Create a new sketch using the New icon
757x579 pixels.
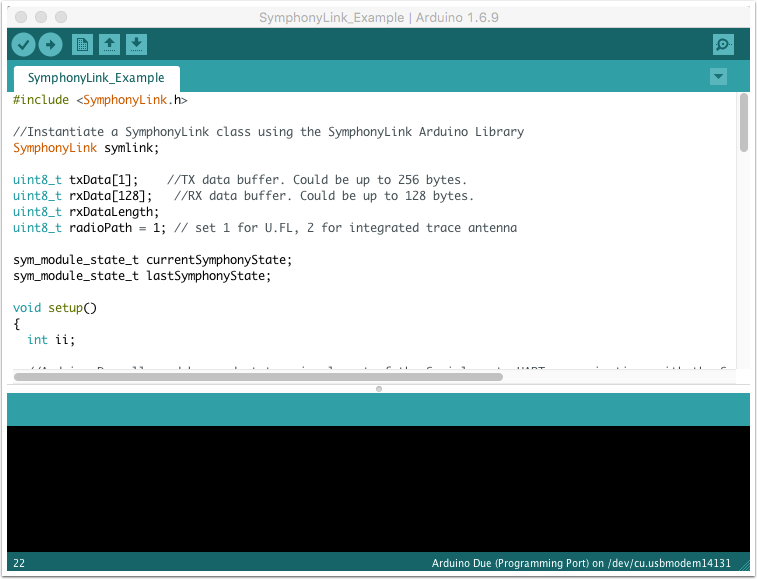pos(82,44)
